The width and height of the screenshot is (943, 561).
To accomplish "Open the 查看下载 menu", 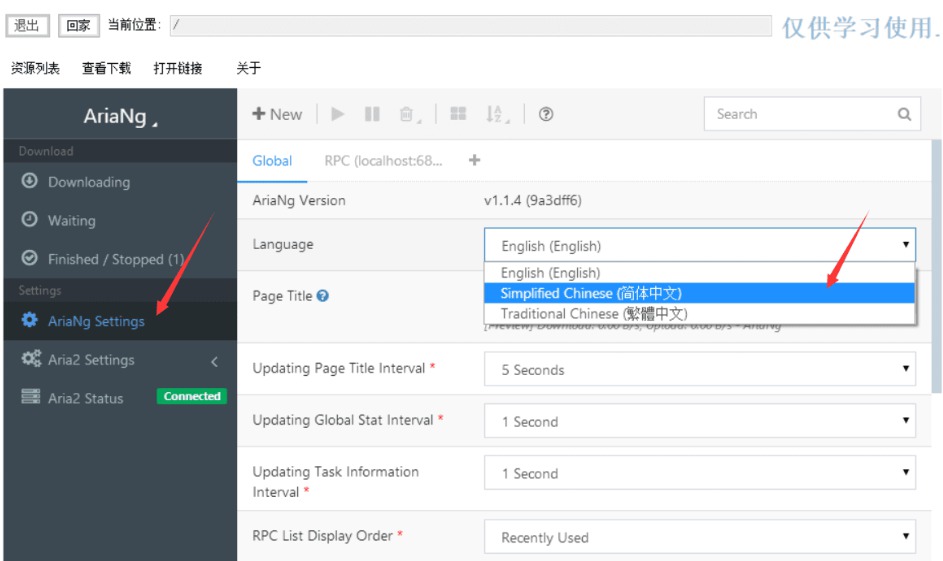I will point(106,68).
